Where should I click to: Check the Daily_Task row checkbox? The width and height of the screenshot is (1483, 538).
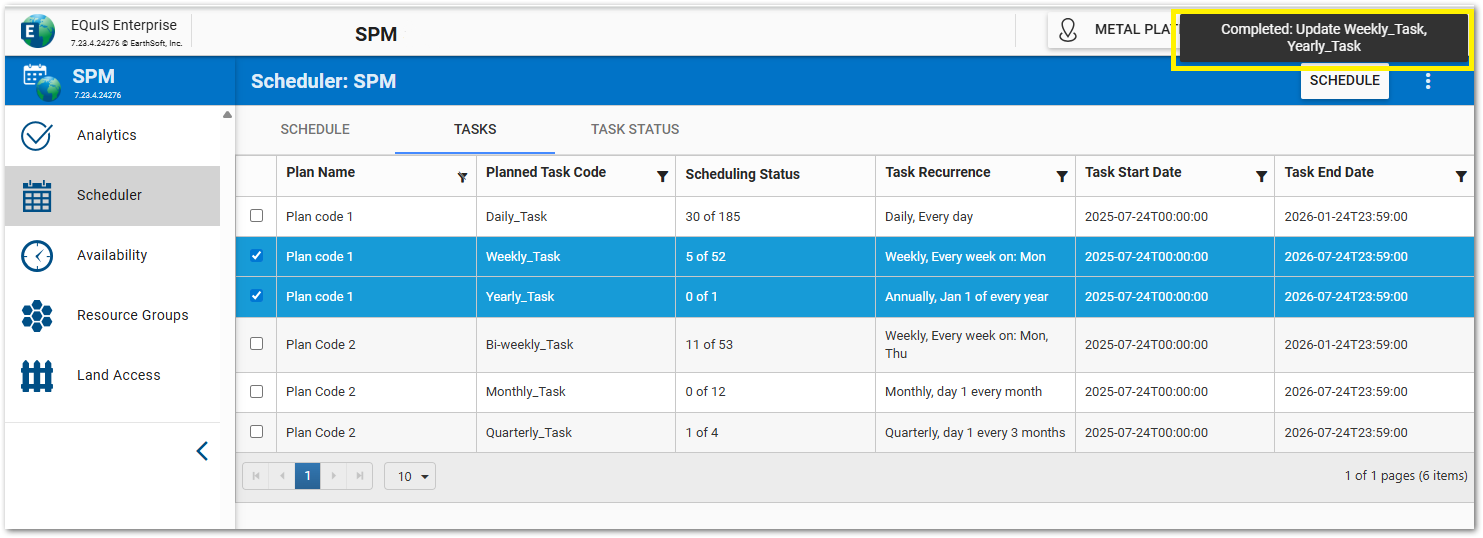coord(256,216)
